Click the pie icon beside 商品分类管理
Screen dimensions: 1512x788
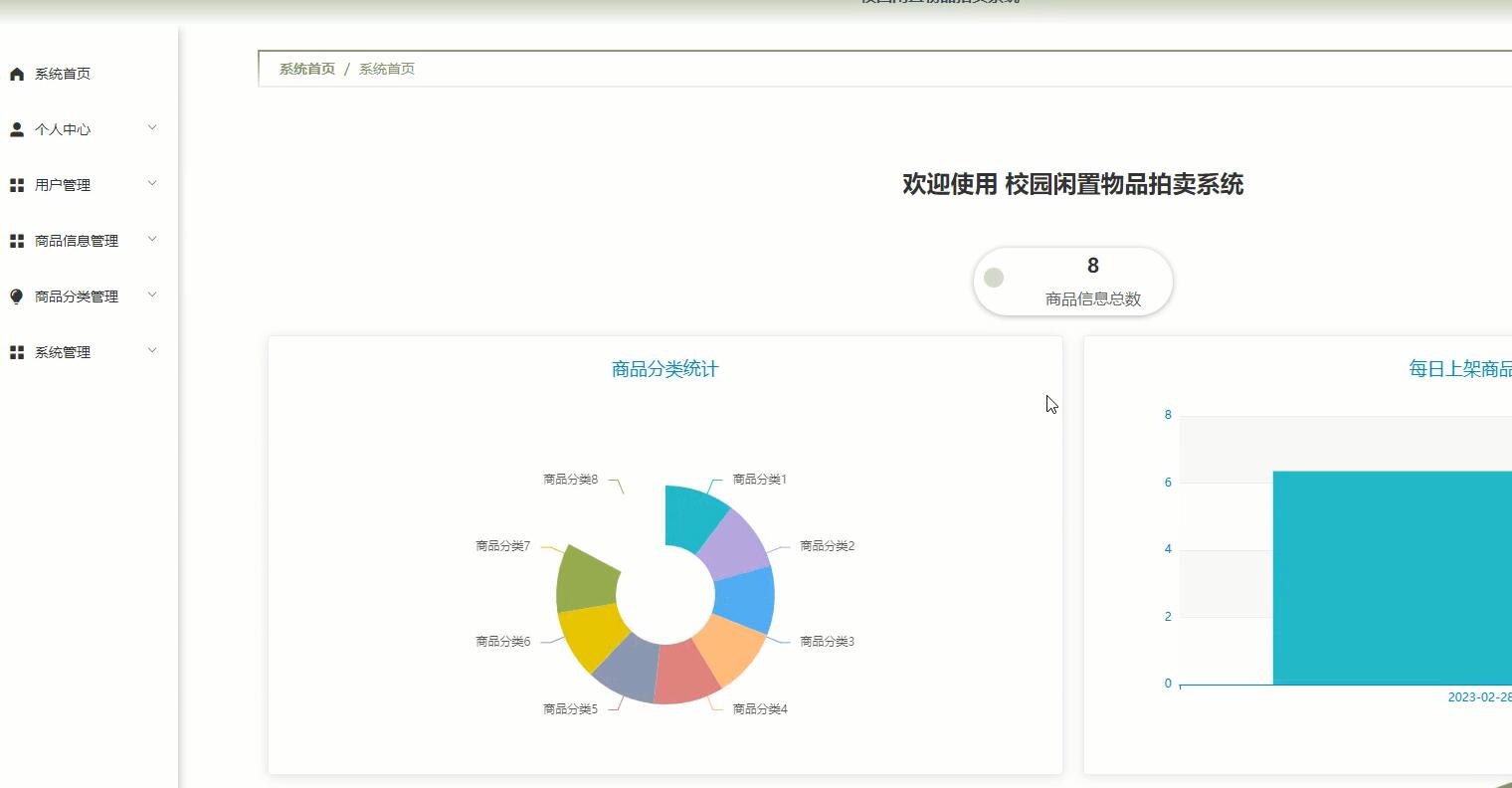pos(16,295)
